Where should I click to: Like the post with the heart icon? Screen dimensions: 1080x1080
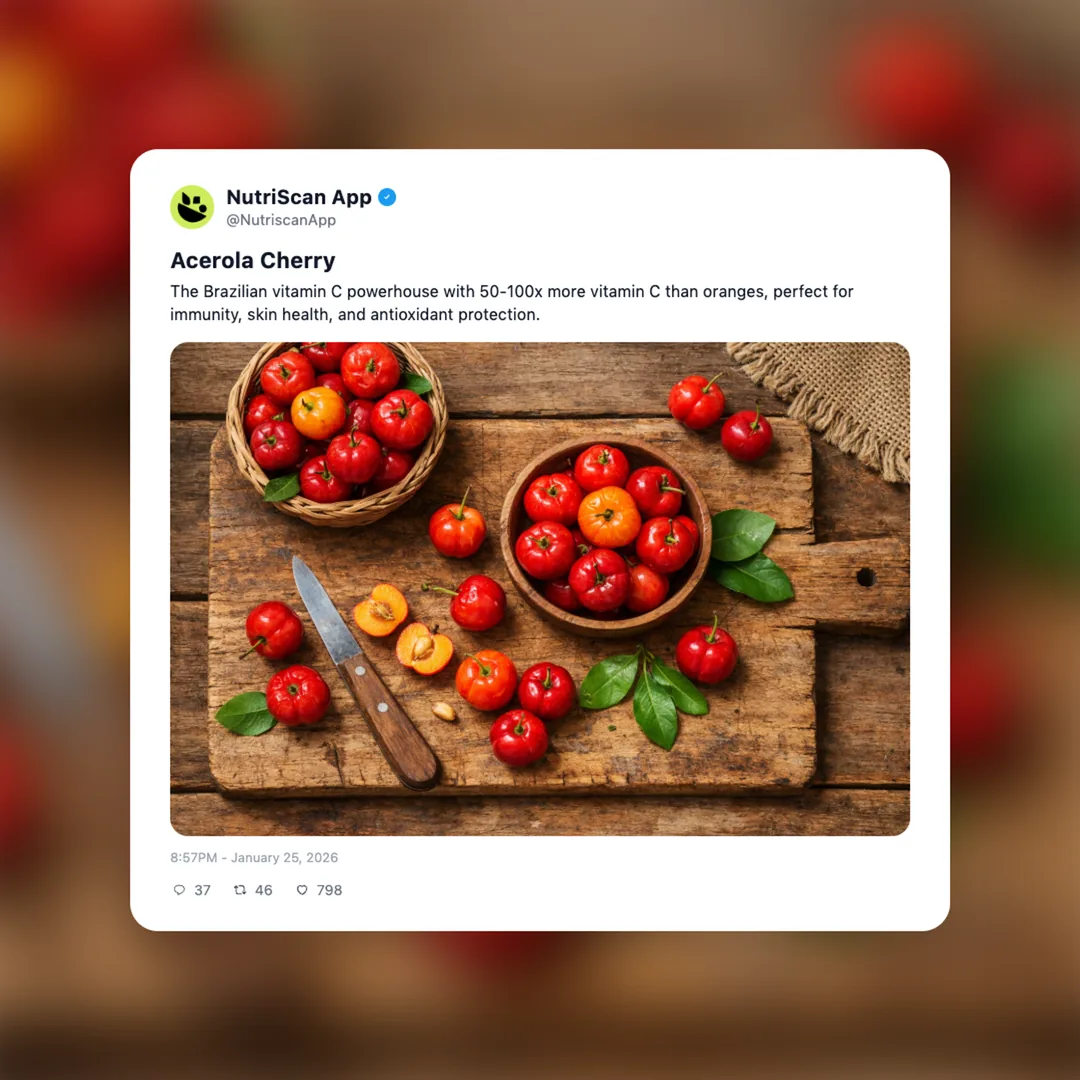click(x=302, y=890)
